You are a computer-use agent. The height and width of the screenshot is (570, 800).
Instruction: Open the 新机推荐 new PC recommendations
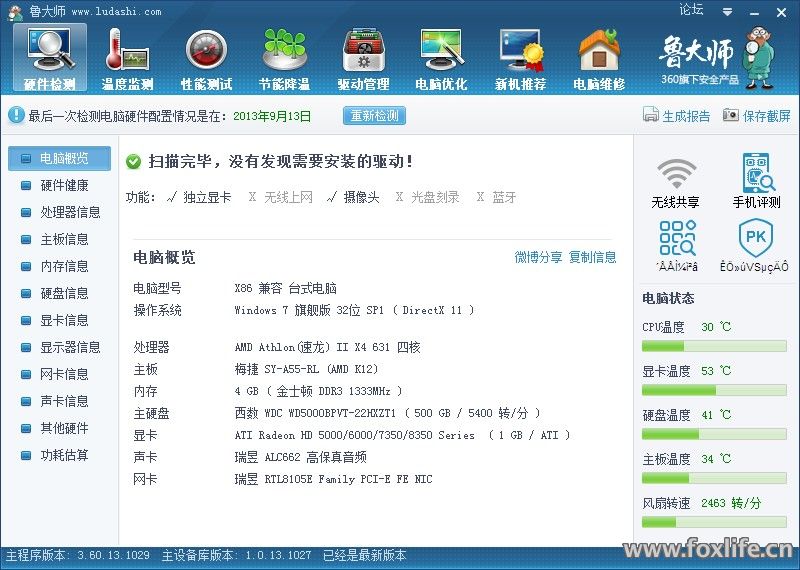[520, 58]
